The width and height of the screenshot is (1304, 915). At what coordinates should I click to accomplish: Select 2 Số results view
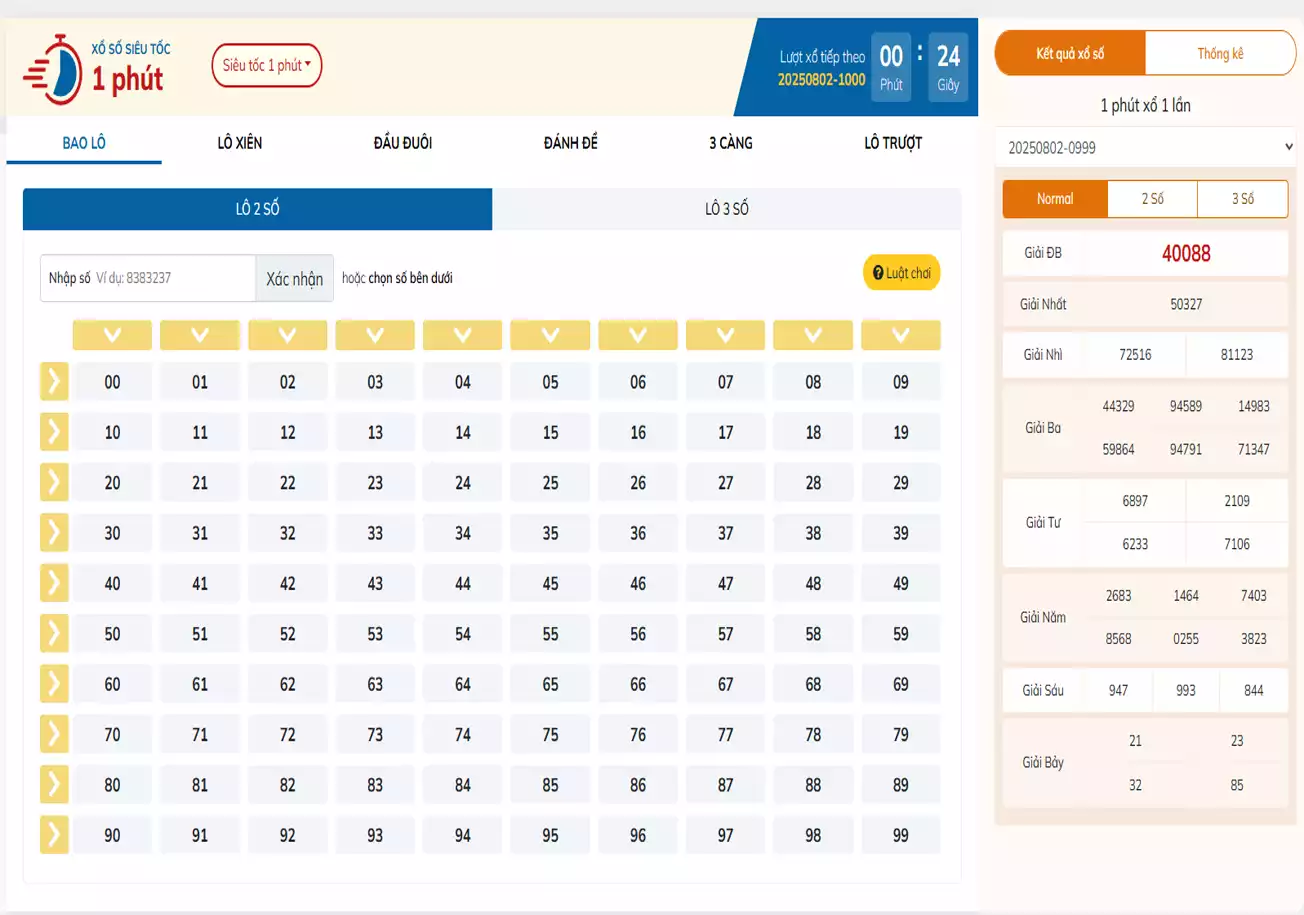click(x=1153, y=199)
